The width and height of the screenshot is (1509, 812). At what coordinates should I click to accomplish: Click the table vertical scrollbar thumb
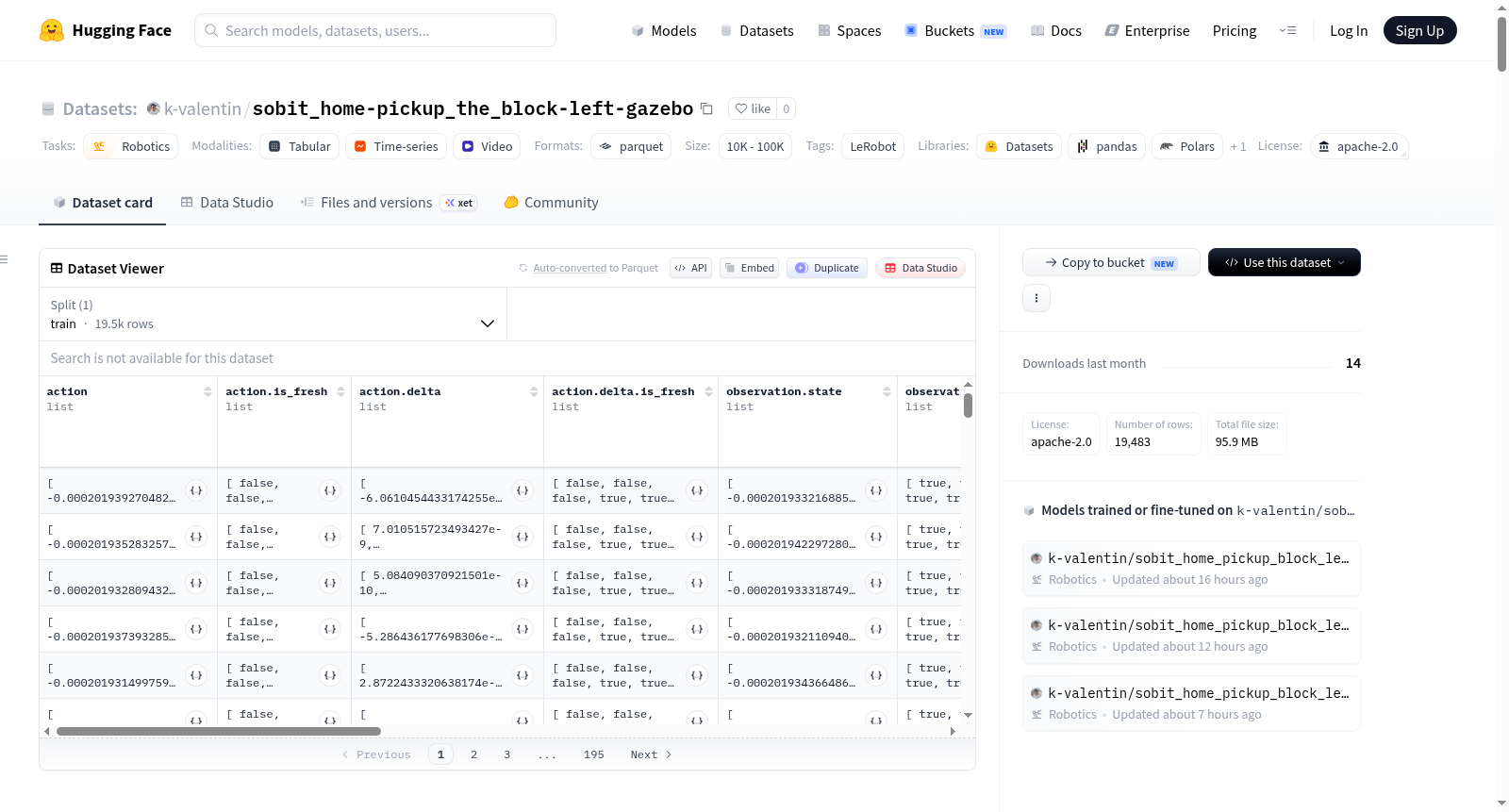pyautogui.click(x=968, y=406)
